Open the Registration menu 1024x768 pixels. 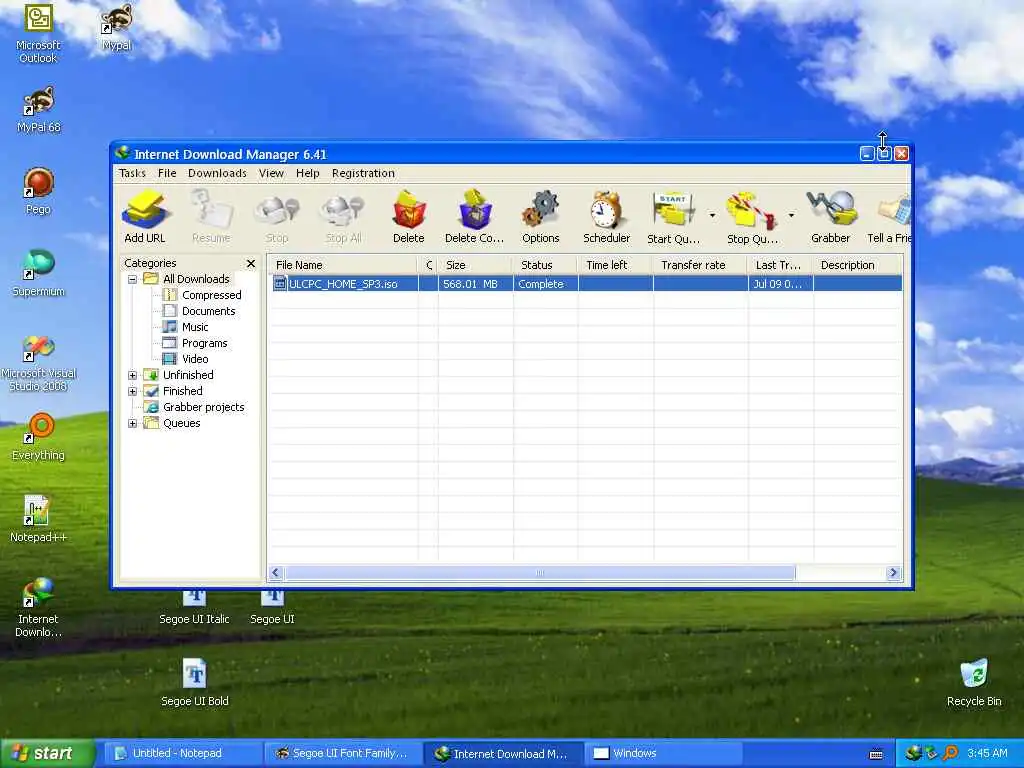pyautogui.click(x=363, y=173)
